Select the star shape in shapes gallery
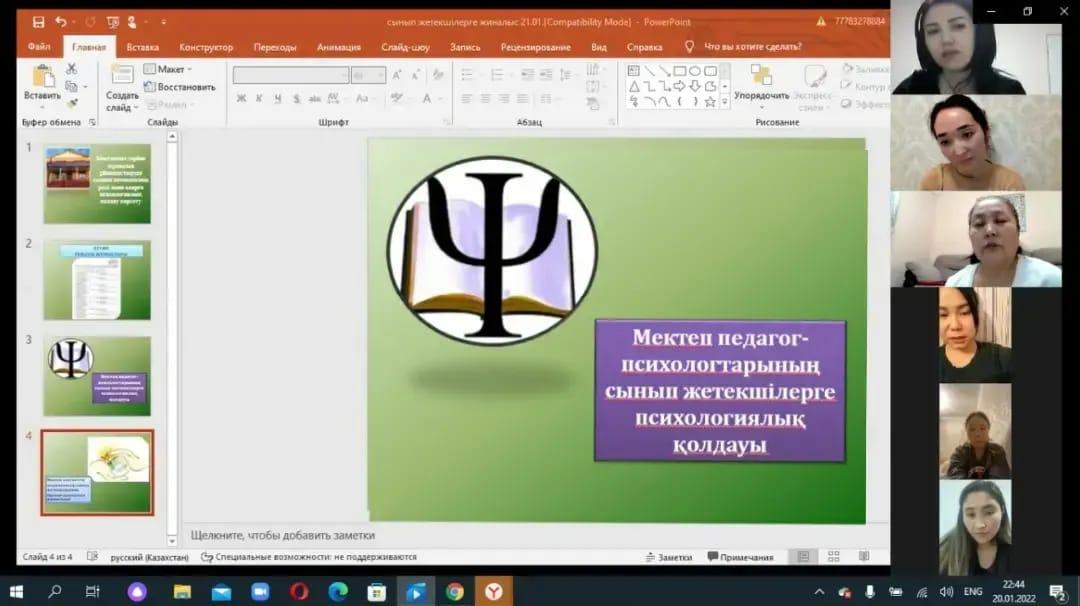Screen dimensions: 1080x606 tap(710, 101)
